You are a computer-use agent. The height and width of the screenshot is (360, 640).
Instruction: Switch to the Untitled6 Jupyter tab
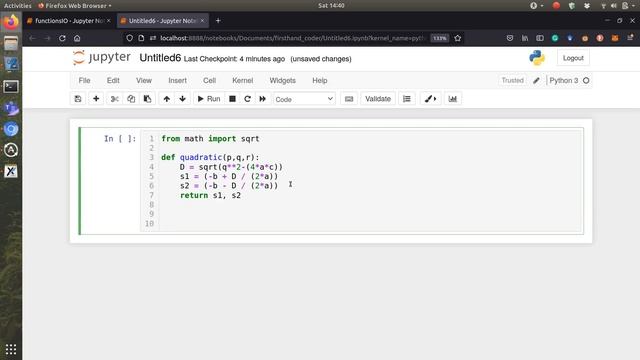(163, 20)
